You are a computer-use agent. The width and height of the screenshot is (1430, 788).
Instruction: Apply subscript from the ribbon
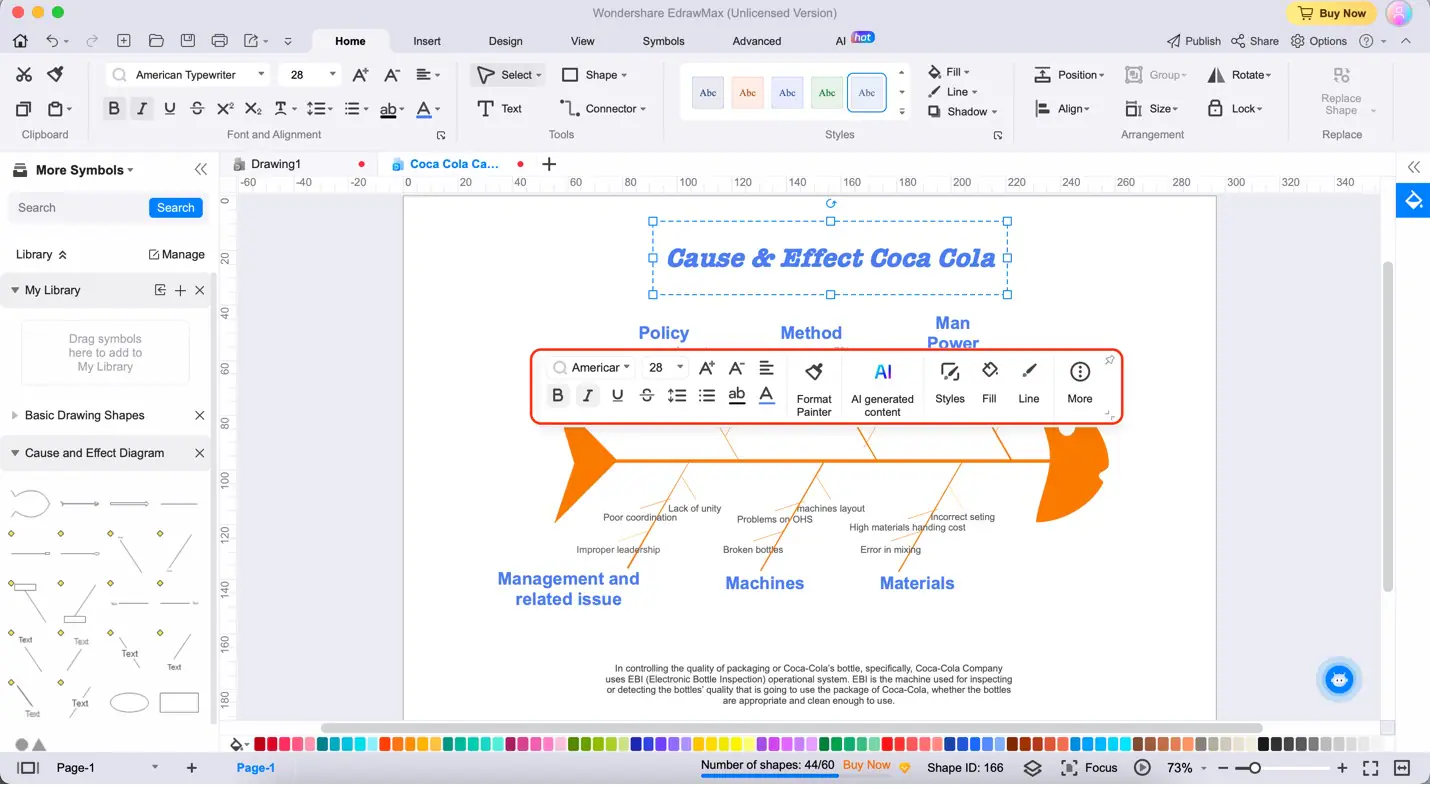tap(253, 109)
